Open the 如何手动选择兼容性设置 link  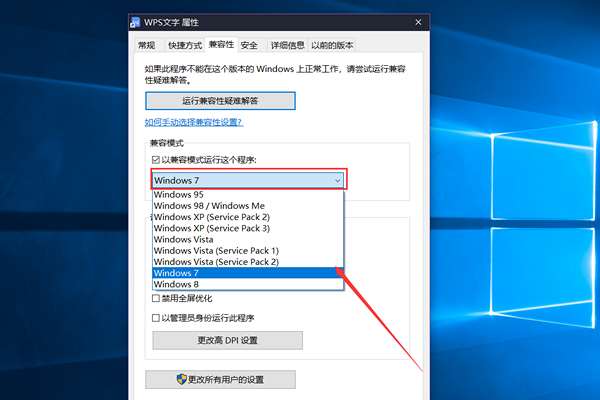click(194, 122)
